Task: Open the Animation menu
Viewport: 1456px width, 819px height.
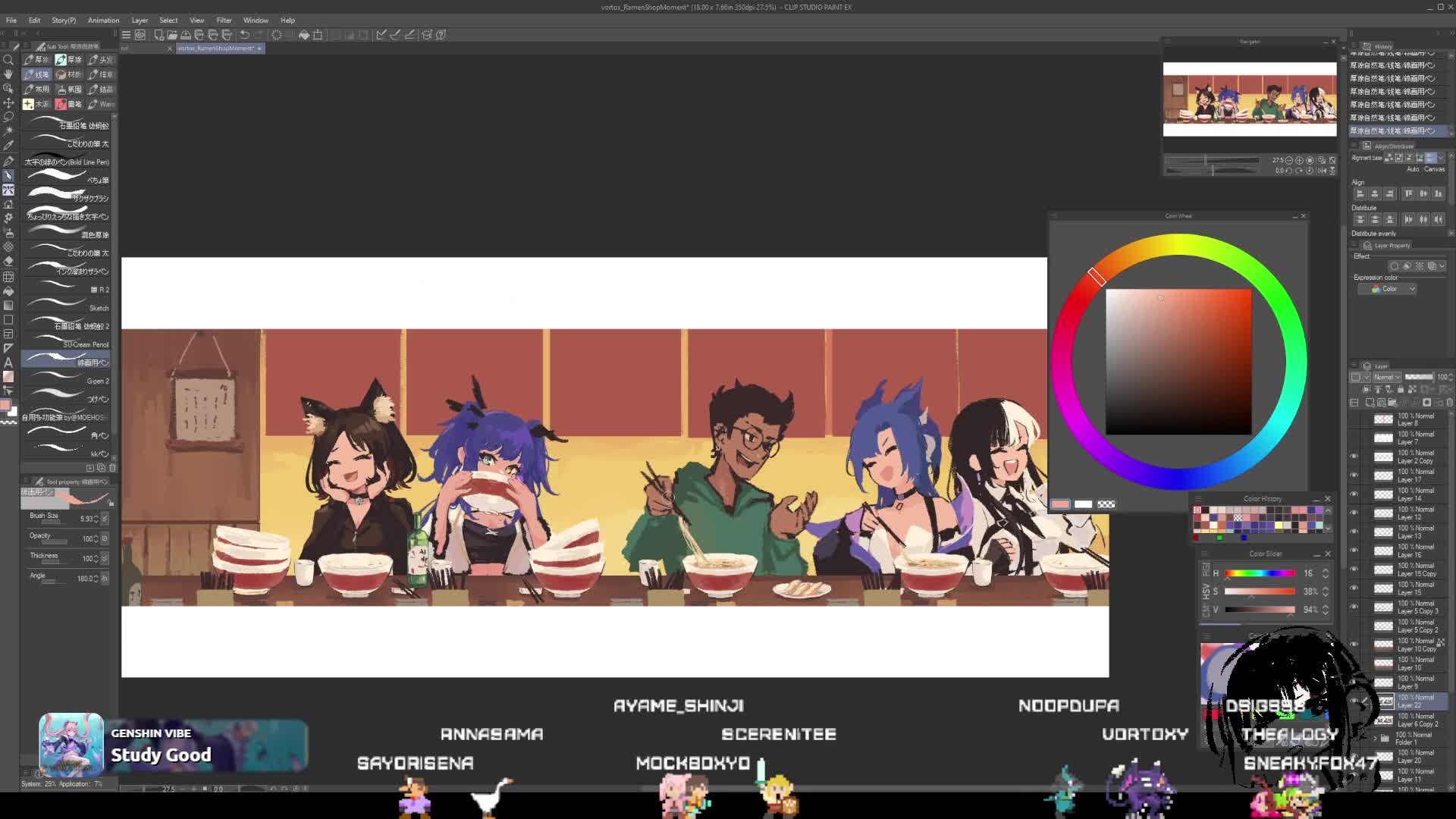Action: 103,20
